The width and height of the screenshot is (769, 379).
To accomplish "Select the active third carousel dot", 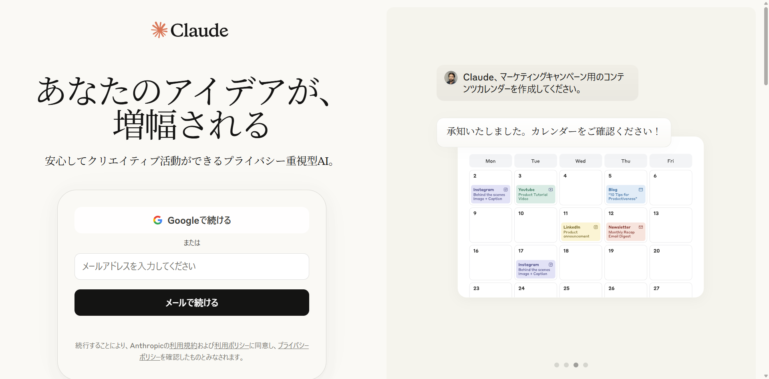I will (x=576, y=365).
